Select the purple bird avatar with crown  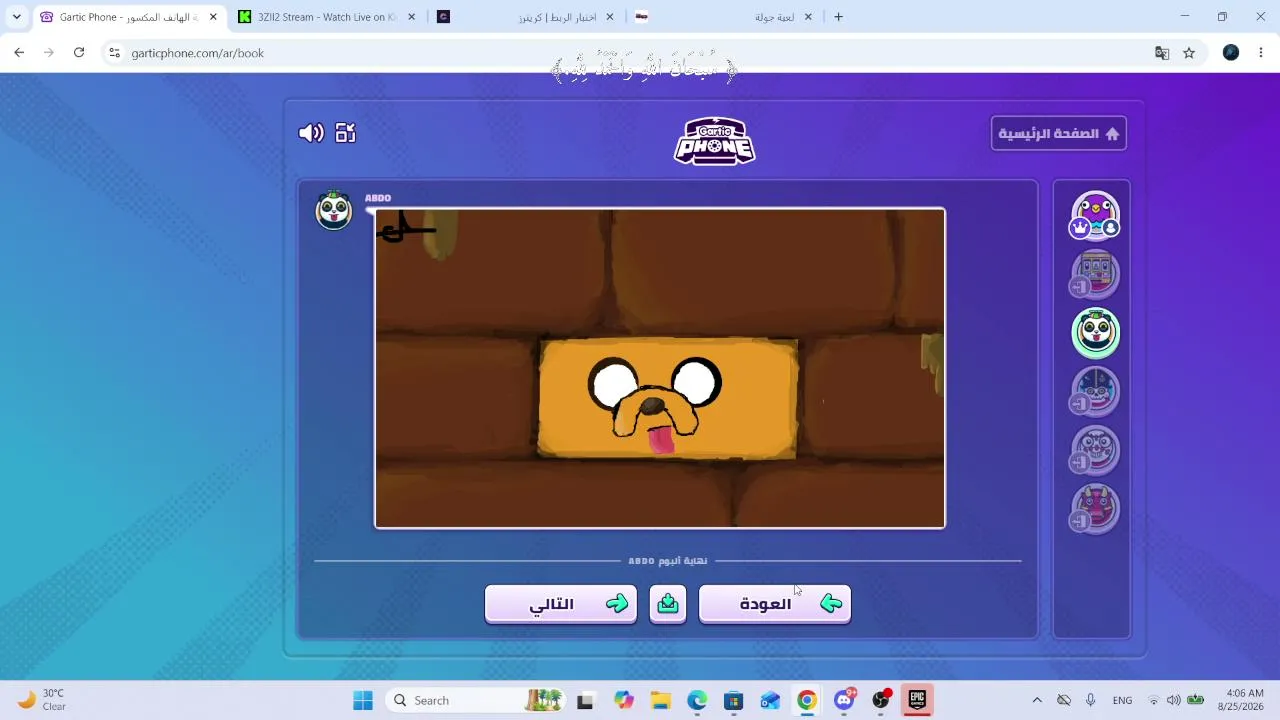coord(1095,216)
